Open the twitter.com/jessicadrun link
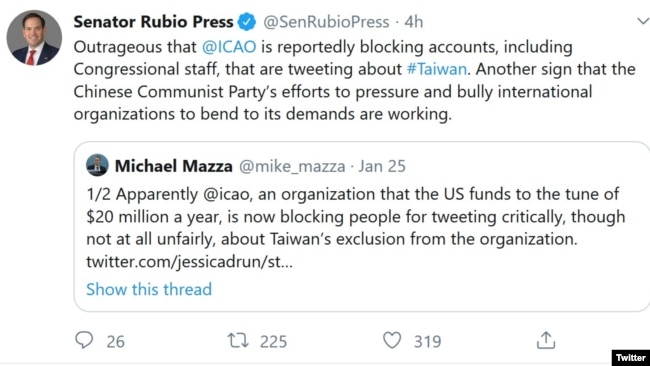650x366 pixels. [189, 262]
